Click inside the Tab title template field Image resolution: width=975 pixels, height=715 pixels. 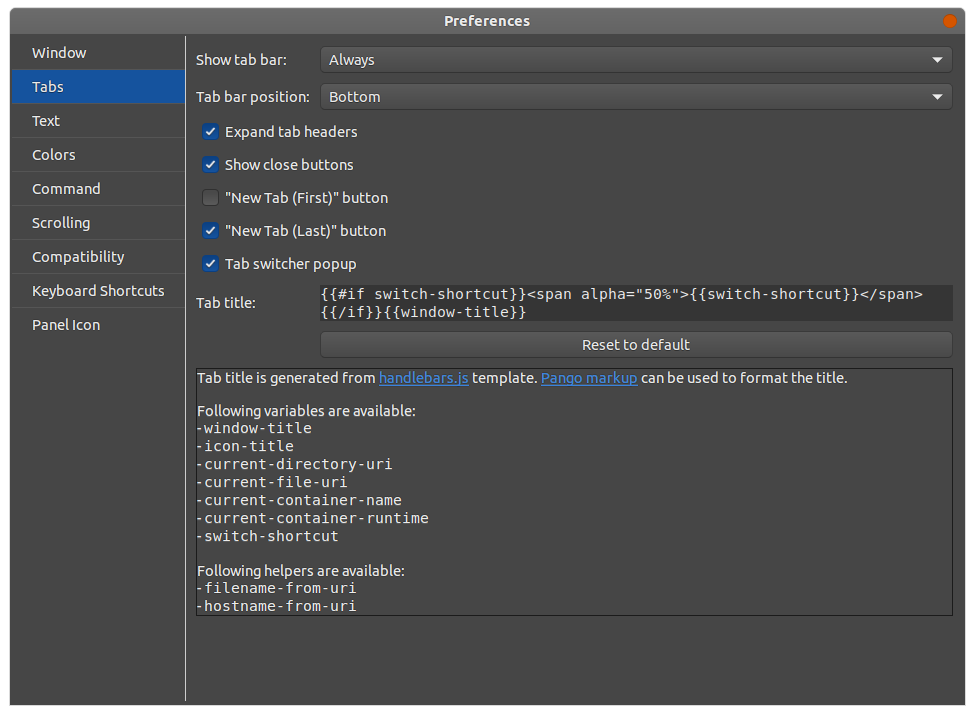pyautogui.click(x=636, y=303)
